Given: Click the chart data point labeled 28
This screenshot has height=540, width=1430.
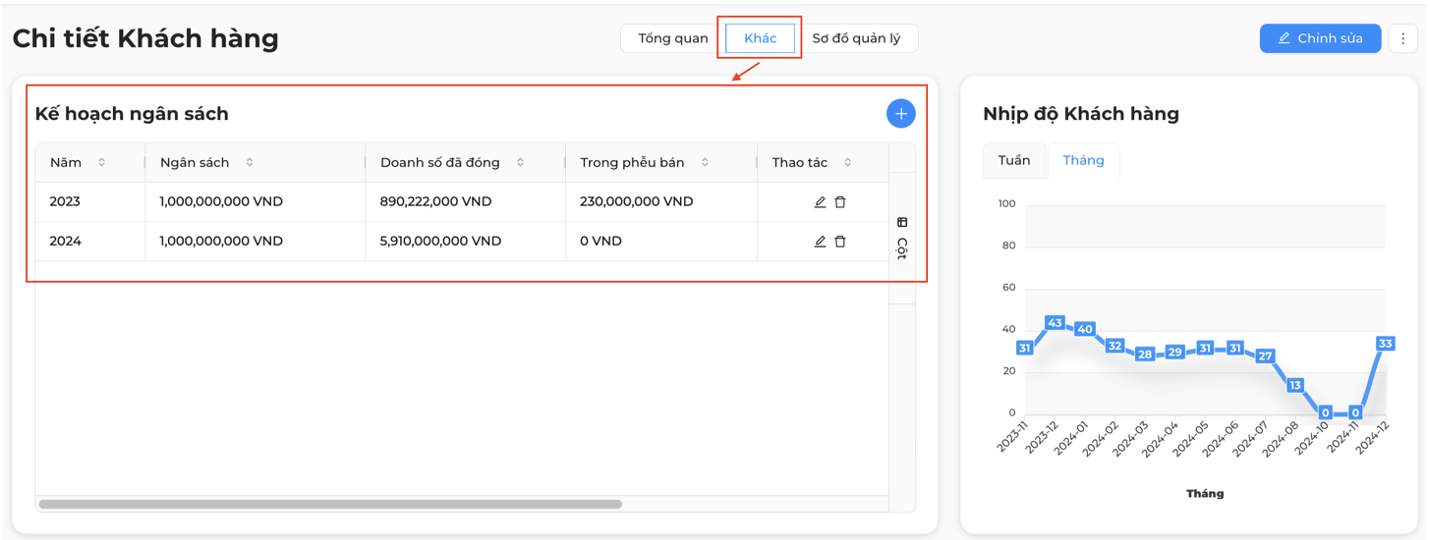Looking at the screenshot, I should [x=1145, y=354].
